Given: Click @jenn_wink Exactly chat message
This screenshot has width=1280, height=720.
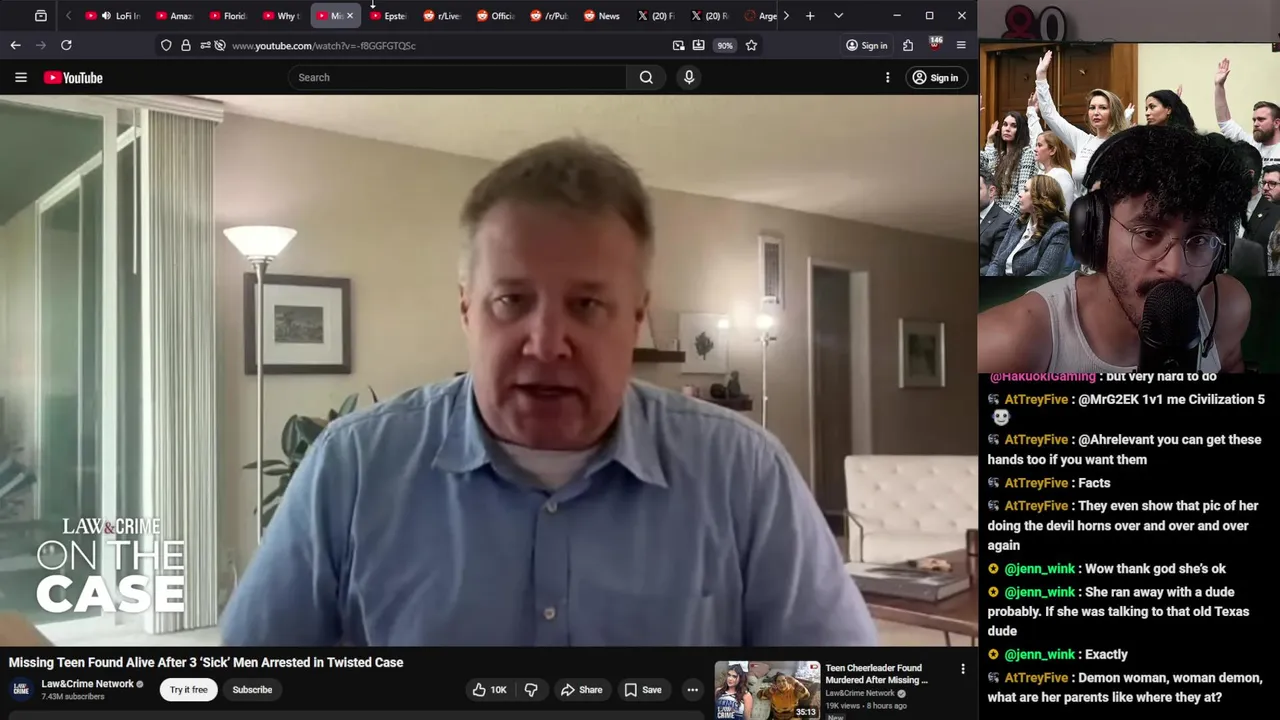Looking at the screenshot, I should (1057, 654).
